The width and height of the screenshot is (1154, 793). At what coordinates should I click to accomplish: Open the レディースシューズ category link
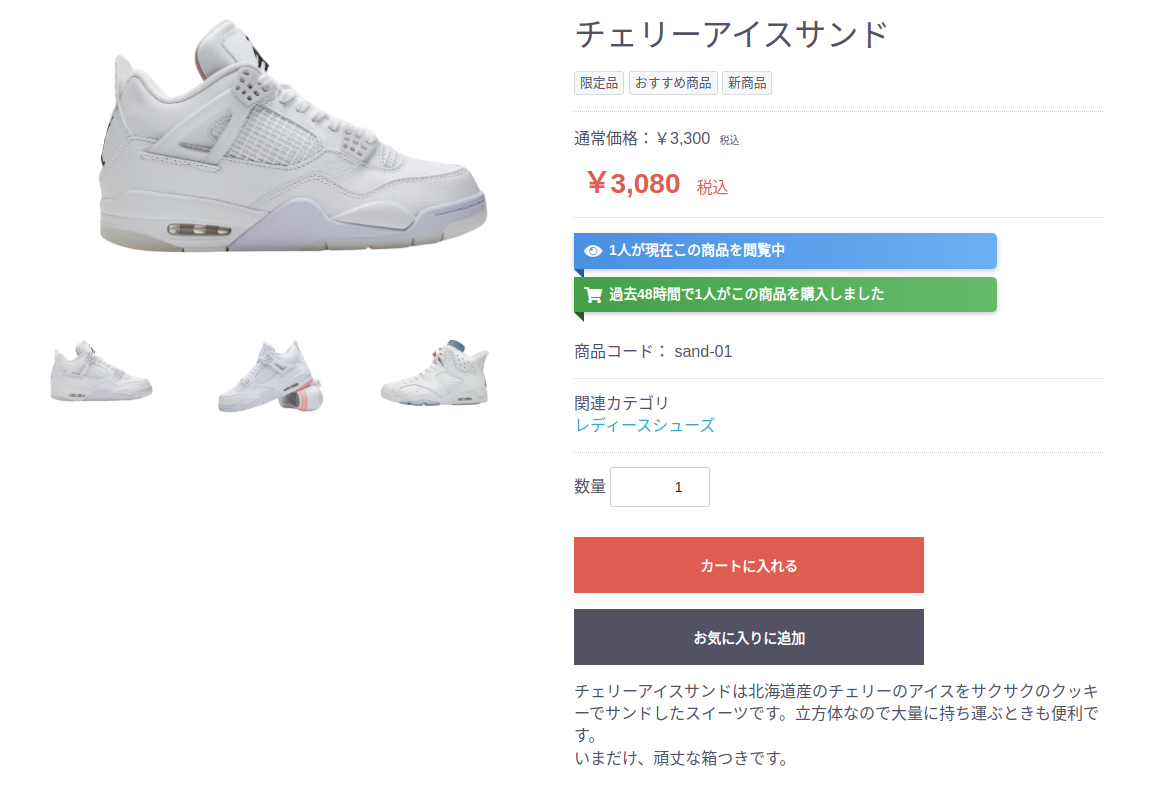644,426
